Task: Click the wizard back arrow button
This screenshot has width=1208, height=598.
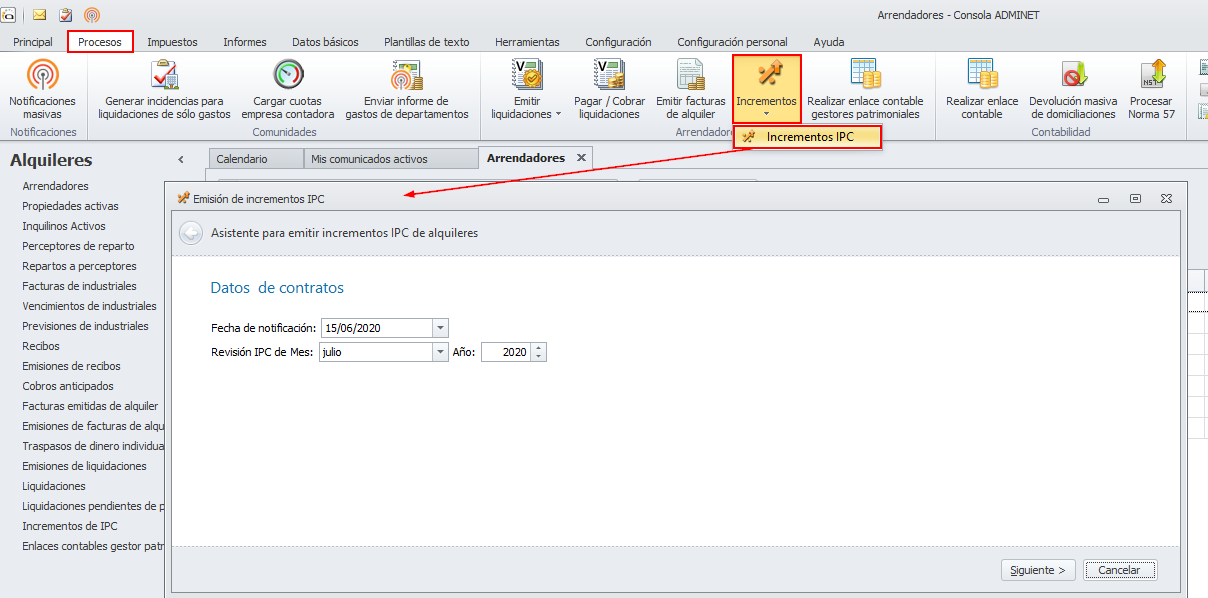Action: click(x=190, y=233)
